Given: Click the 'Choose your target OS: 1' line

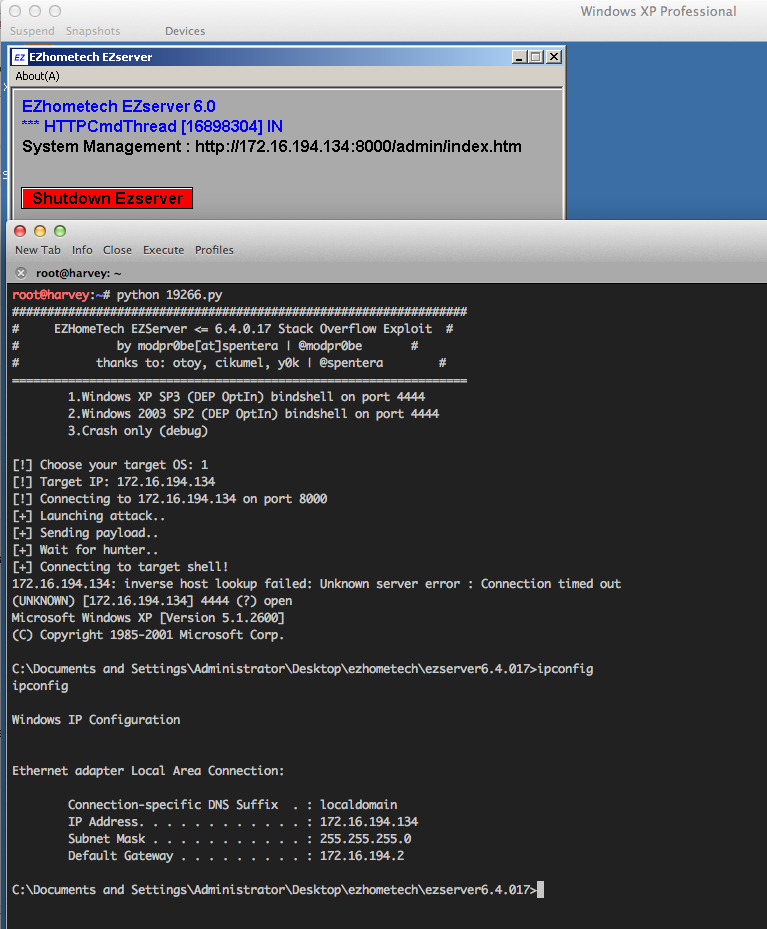Looking at the screenshot, I should click(110, 465).
